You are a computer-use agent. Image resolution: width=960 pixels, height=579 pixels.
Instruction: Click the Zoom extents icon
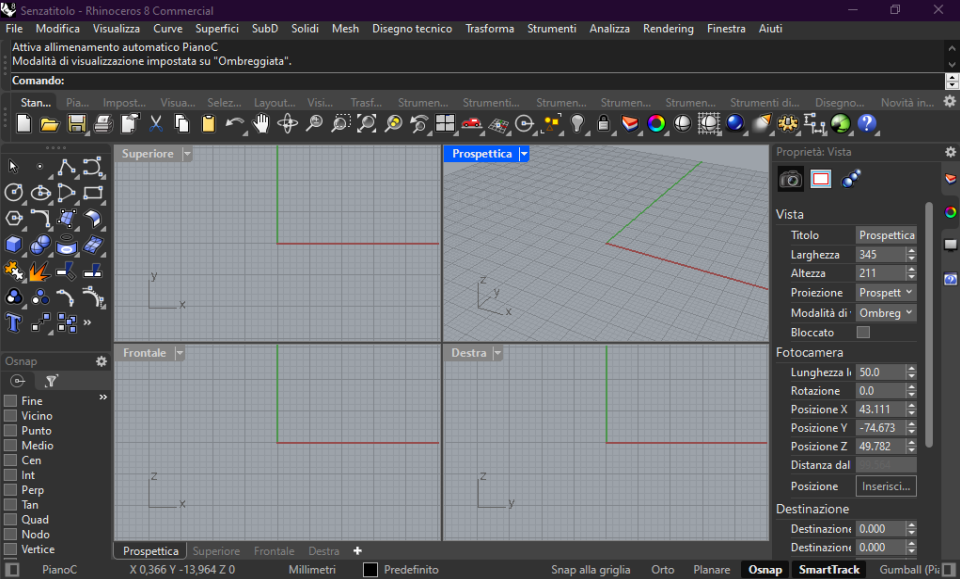click(367, 124)
